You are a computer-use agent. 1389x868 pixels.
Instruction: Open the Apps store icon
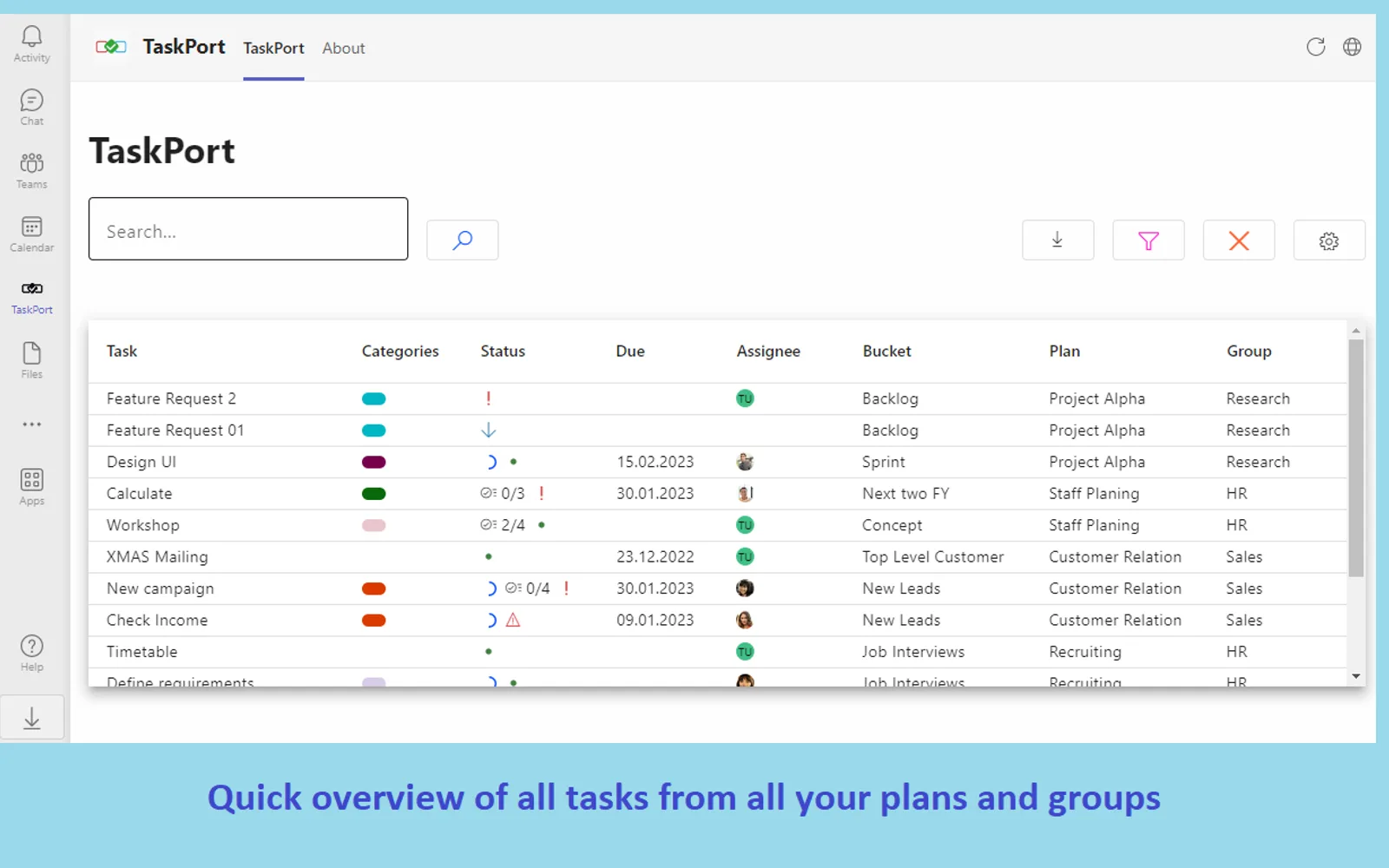[x=32, y=487]
